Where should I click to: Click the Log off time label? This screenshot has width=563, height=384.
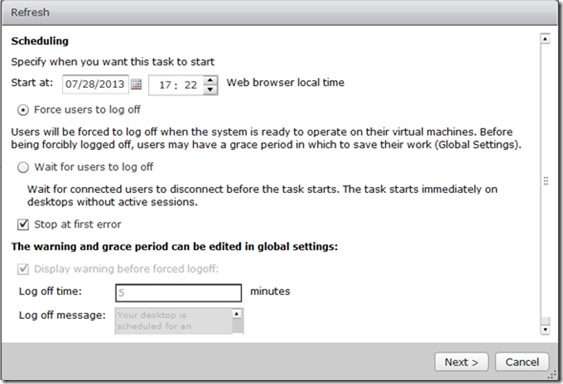pos(50,291)
